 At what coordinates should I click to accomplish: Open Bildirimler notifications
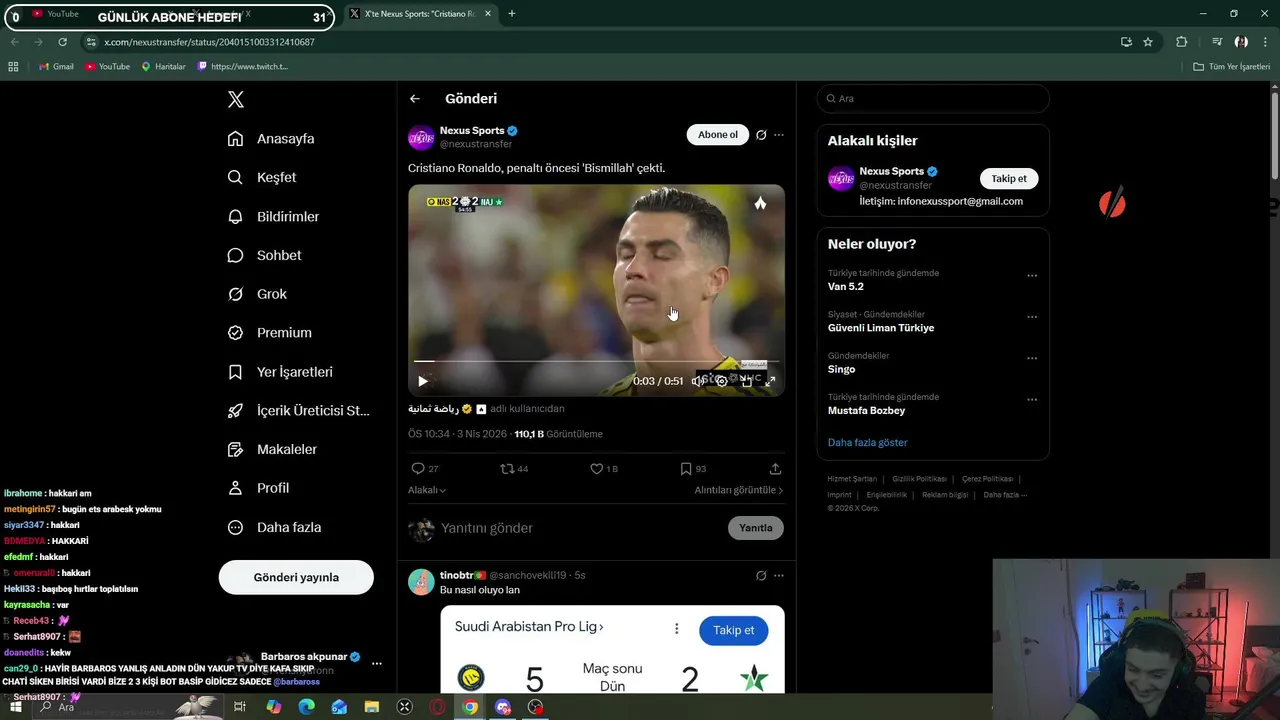coord(273,216)
